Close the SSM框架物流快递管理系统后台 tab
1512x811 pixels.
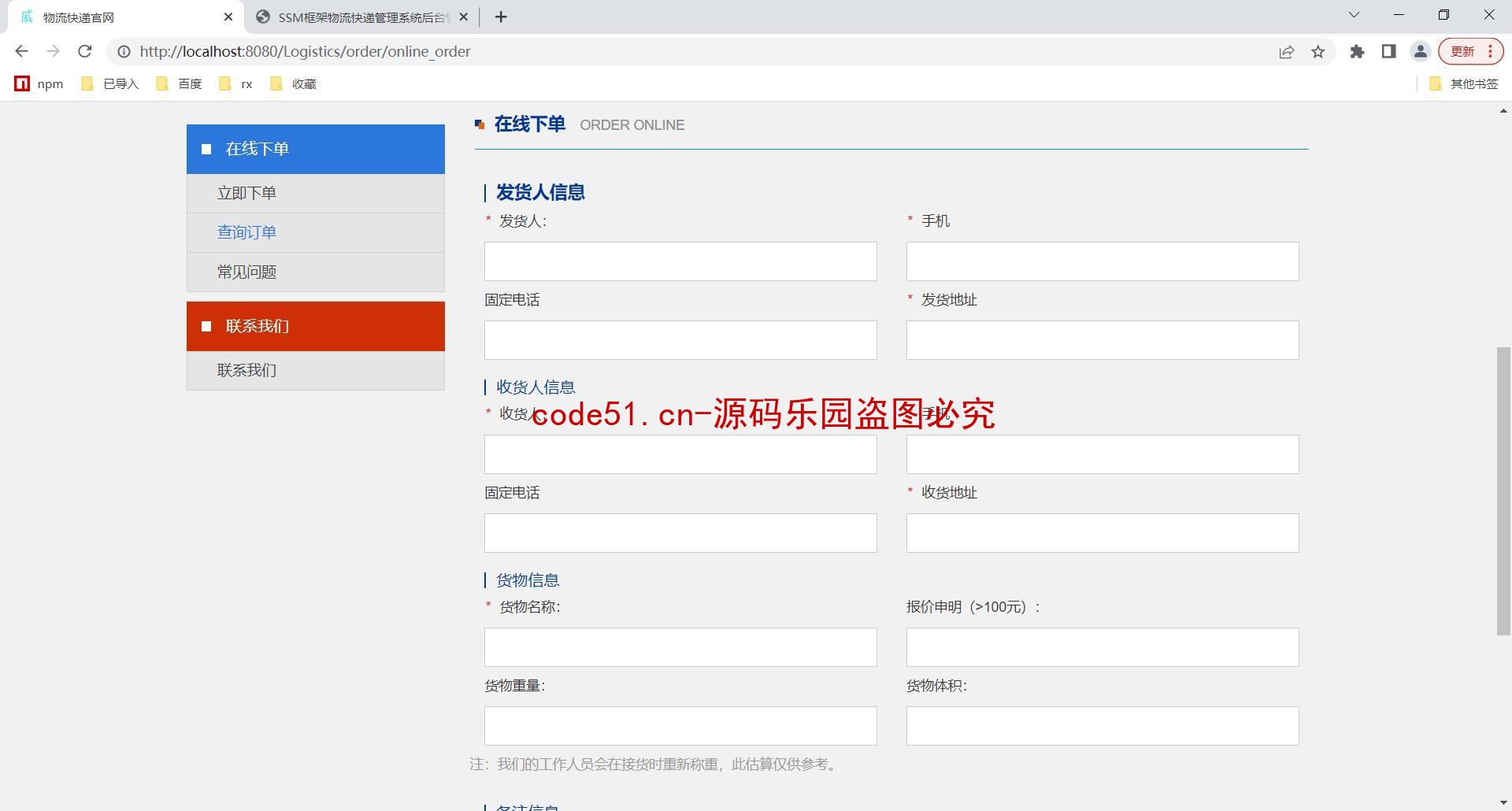click(463, 17)
